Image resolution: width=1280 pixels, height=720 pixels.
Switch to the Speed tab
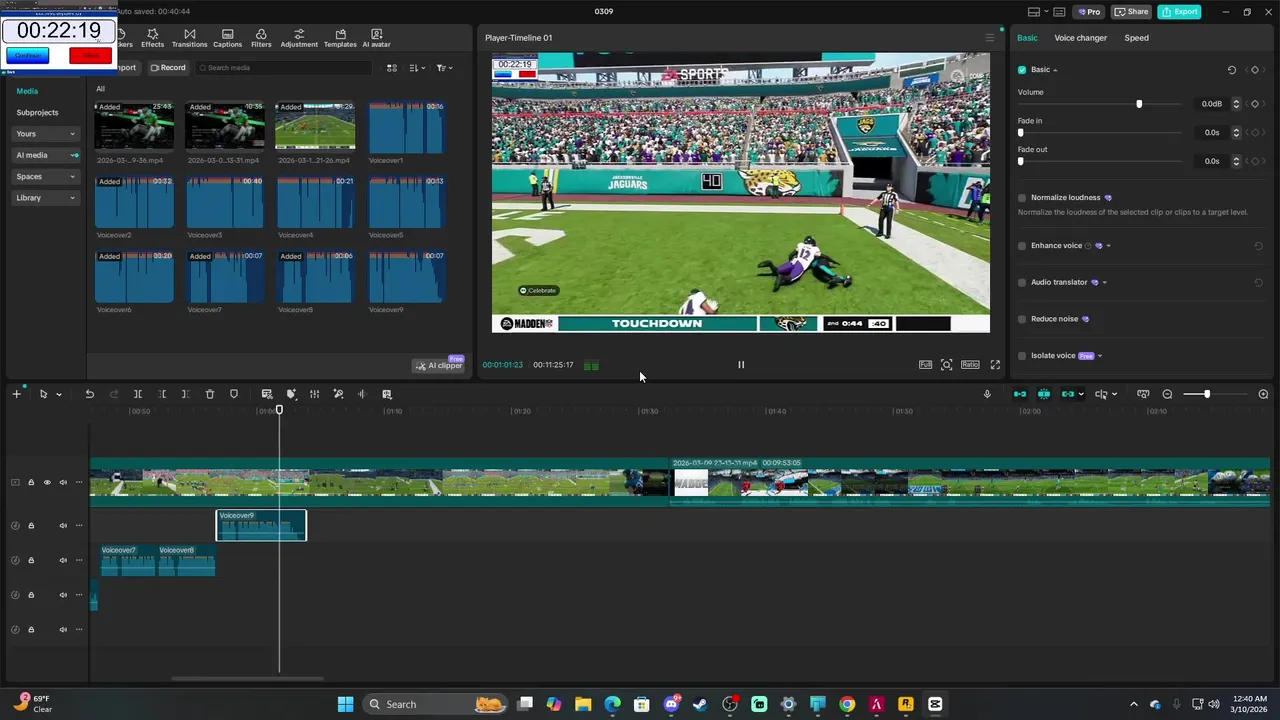[1136, 38]
